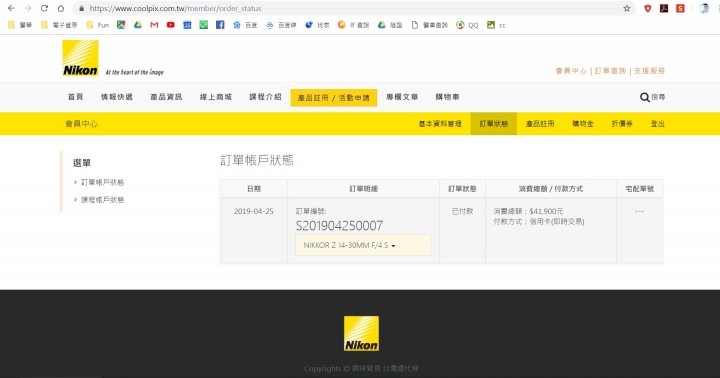Image resolution: width=720 pixels, height=378 pixels.
Task: Click the order date 2019-04-25
Action: click(x=253, y=211)
